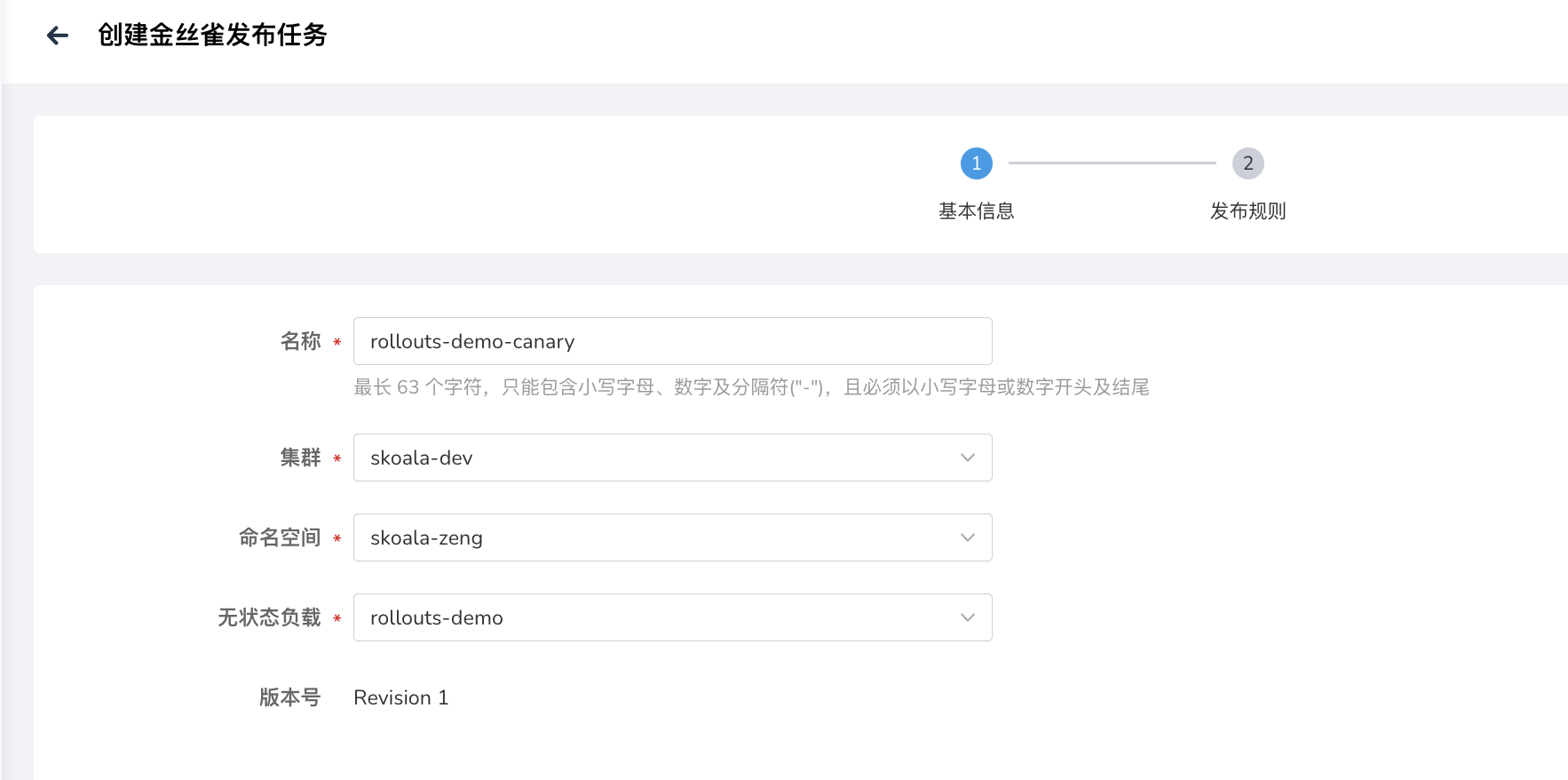This screenshot has height=780, width=1568.
Task: Click the rollouts-demo-canary name input field
Action: [671, 341]
